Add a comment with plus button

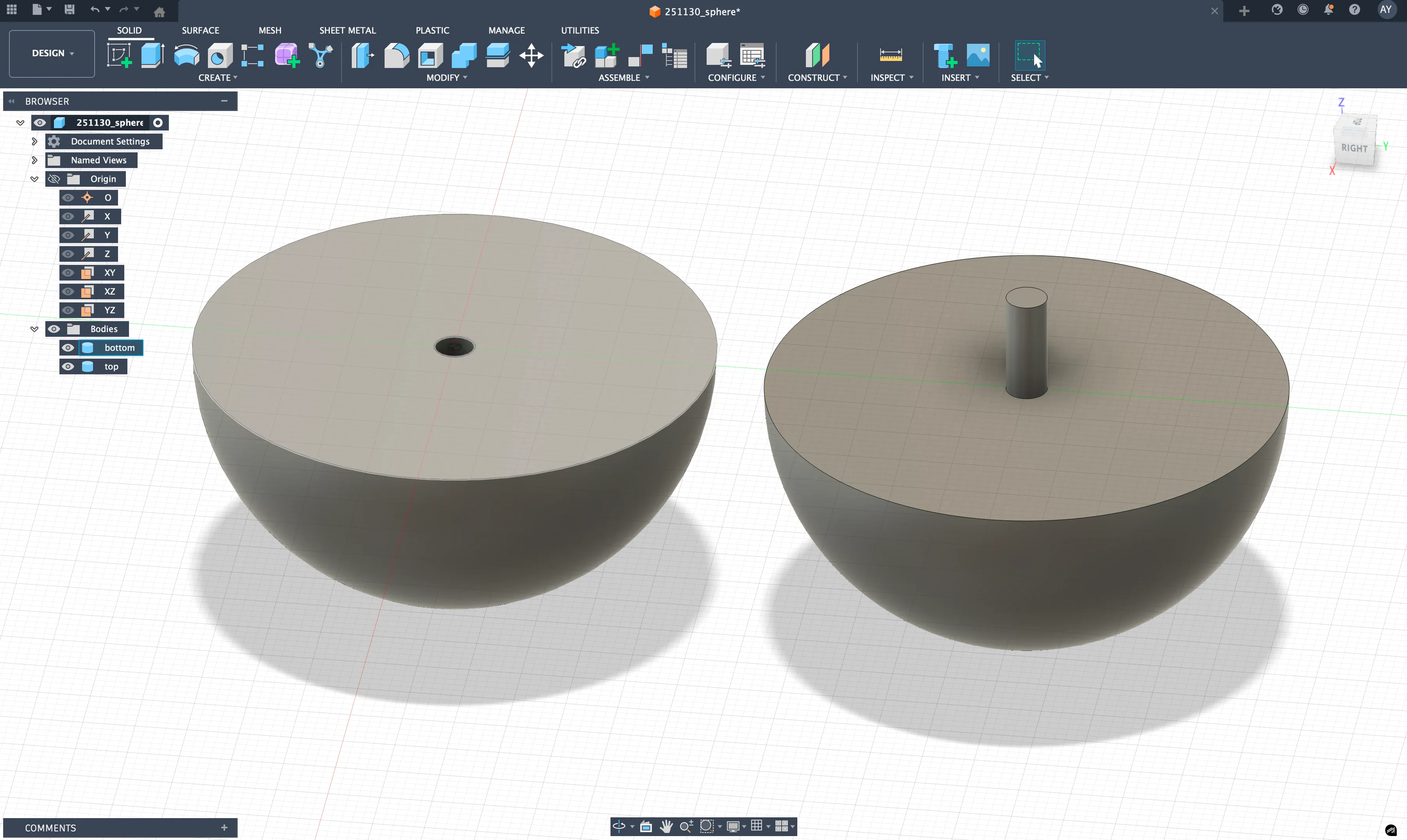pyautogui.click(x=224, y=827)
